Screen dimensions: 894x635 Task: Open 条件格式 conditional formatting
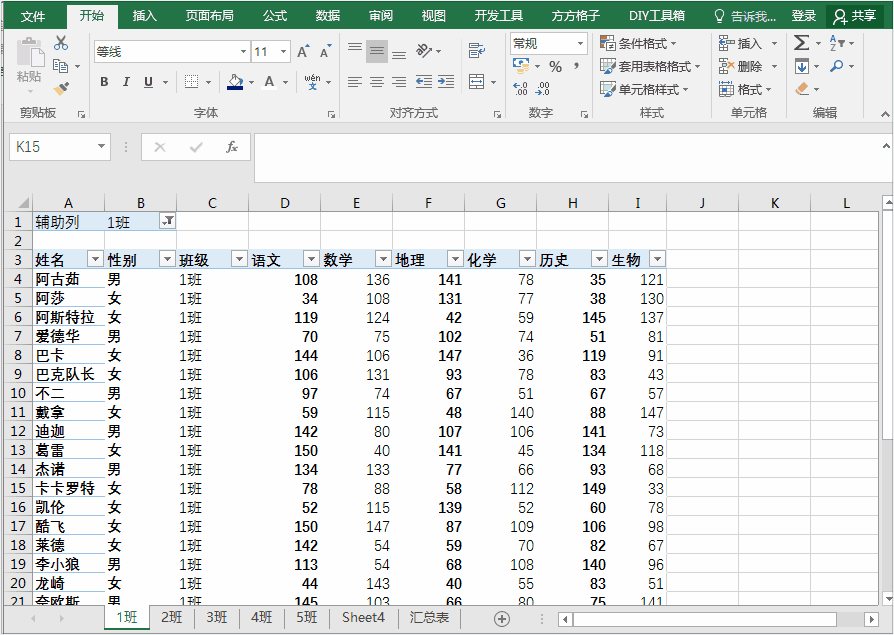(x=639, y=43)
